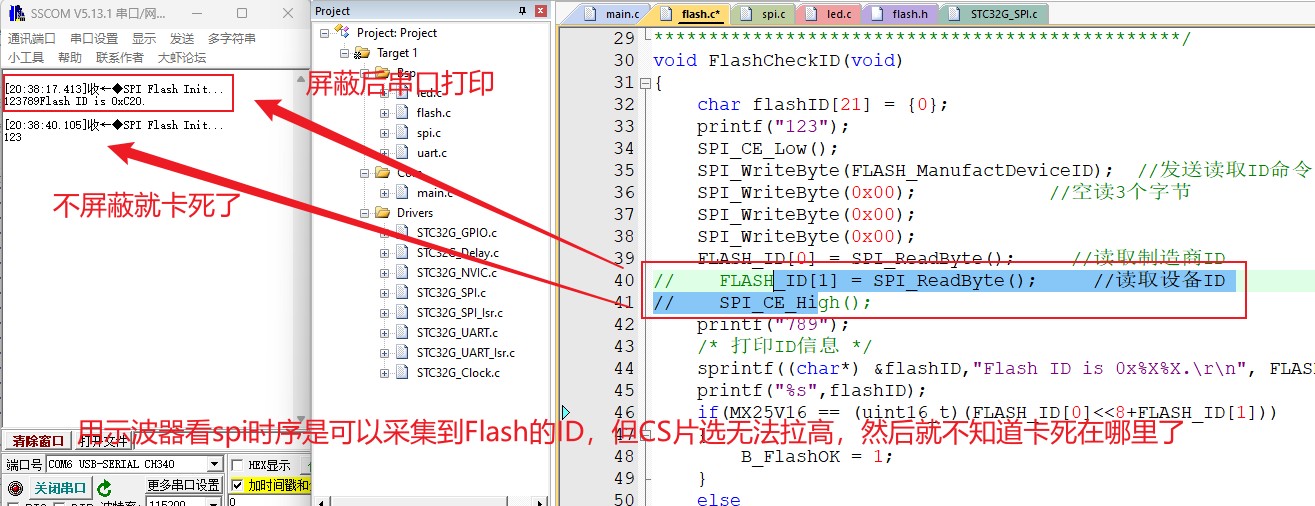Expand the STC32G_UART_Isr.c node
Viewport: 1315px width, 506px height.
385,353
